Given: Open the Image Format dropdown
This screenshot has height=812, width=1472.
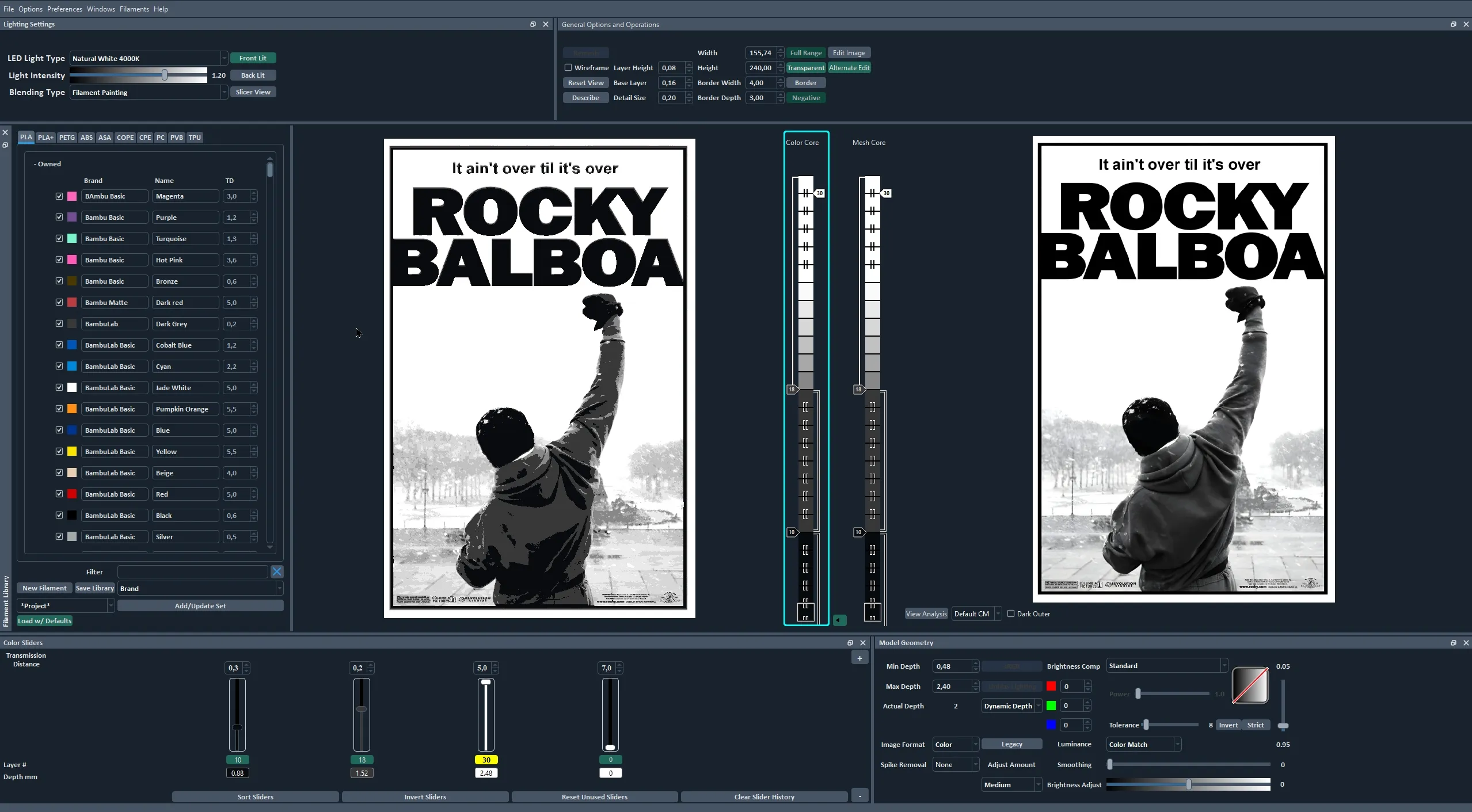Looking at the screenshot, I should pyautogui.click(x=956, y=745).
